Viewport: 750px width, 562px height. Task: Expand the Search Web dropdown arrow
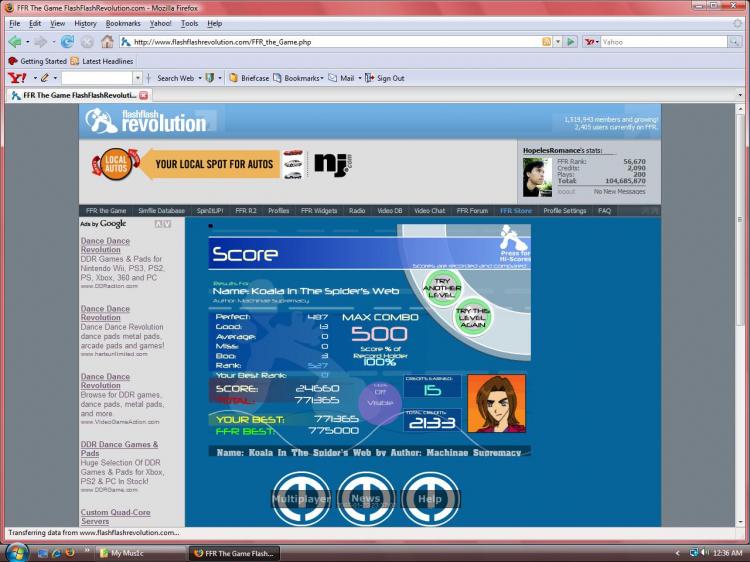click(x=200, y=78)
